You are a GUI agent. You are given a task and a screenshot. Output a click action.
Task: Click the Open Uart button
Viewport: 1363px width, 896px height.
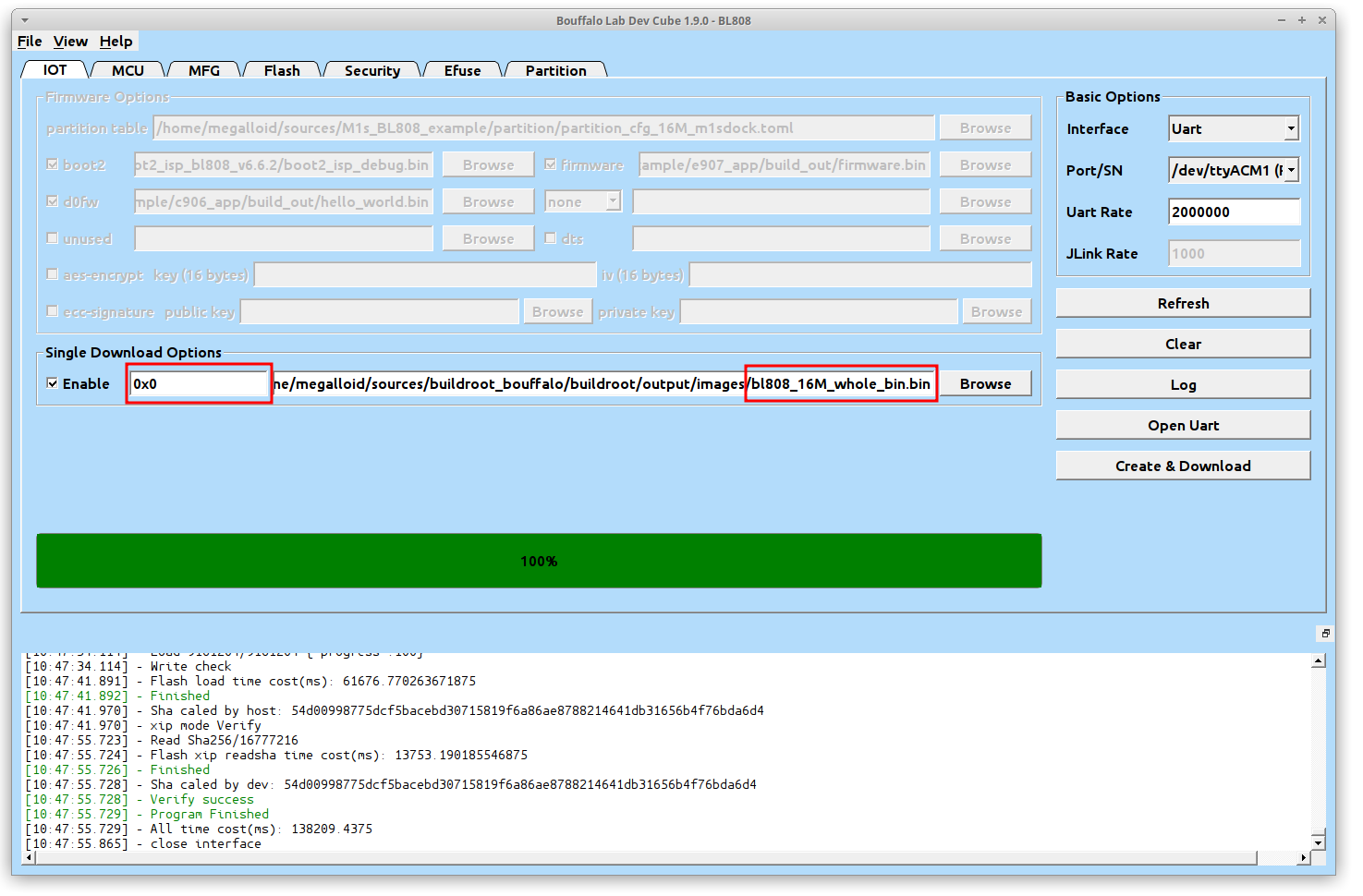click(x=1183, y=425)
